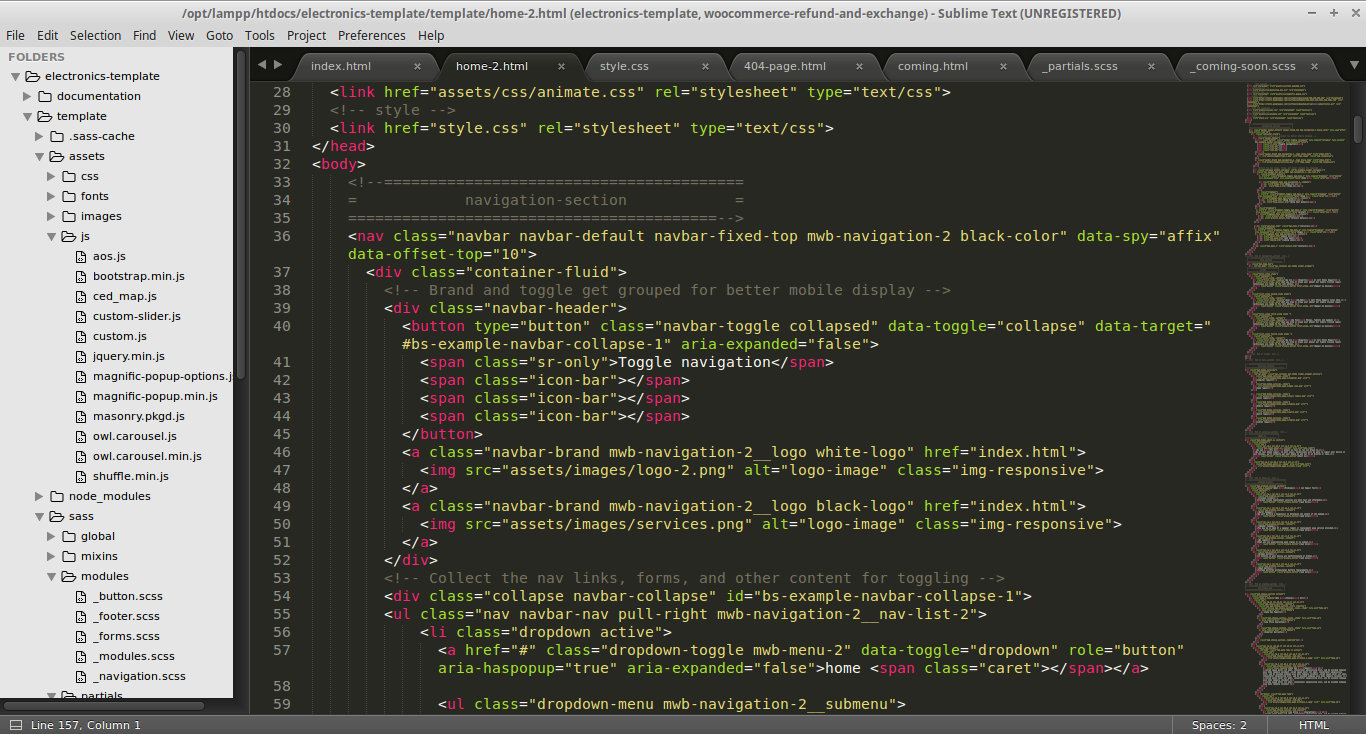Close the style.css tab

(705, 67)
